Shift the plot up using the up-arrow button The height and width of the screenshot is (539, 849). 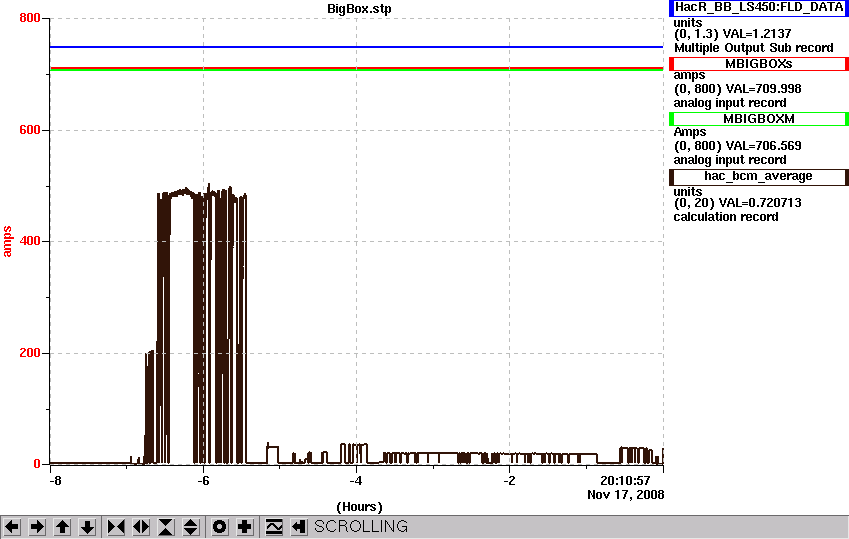62,527
